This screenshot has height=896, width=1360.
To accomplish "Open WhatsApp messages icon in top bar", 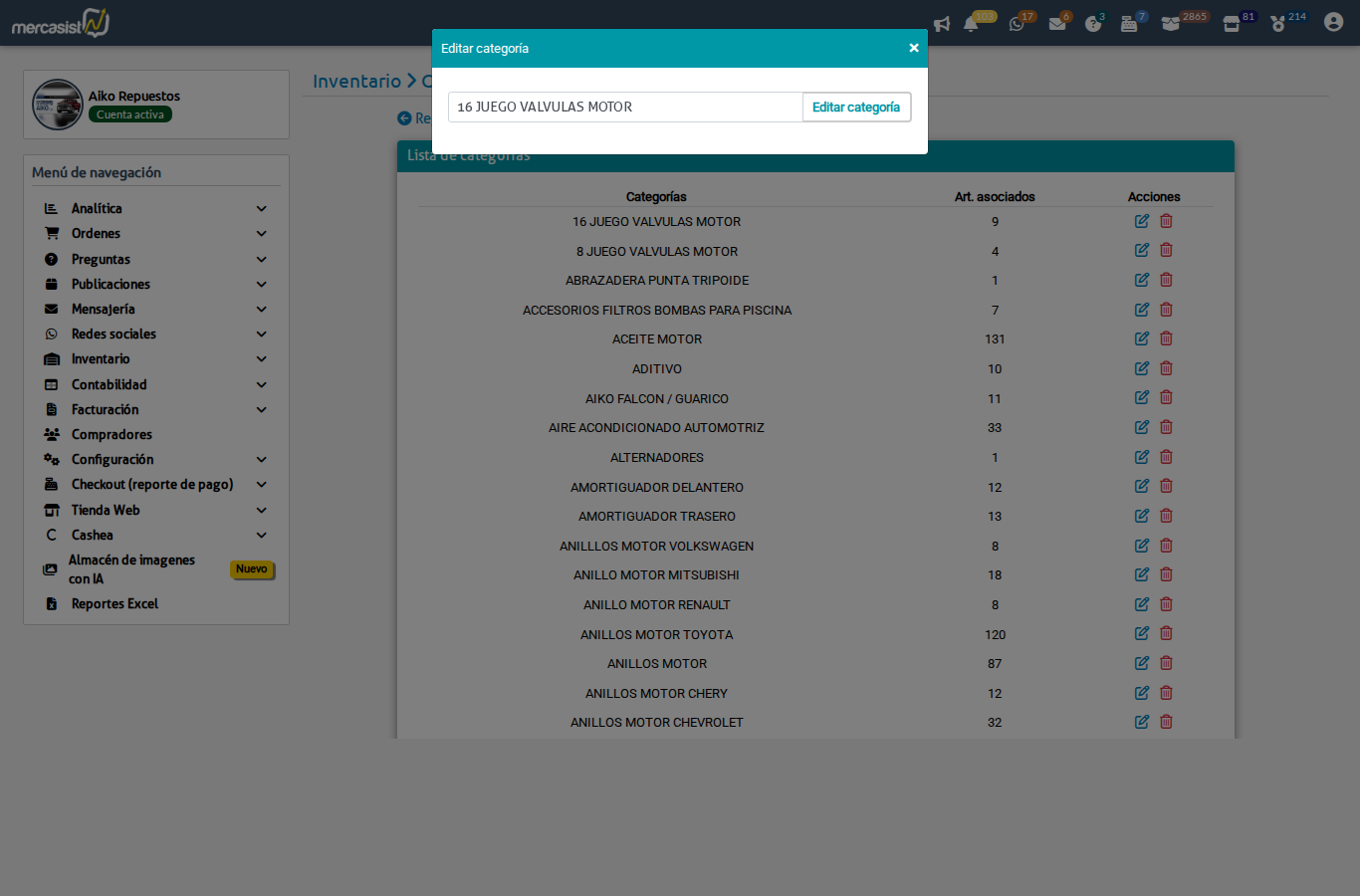I will pos(1017,24).
